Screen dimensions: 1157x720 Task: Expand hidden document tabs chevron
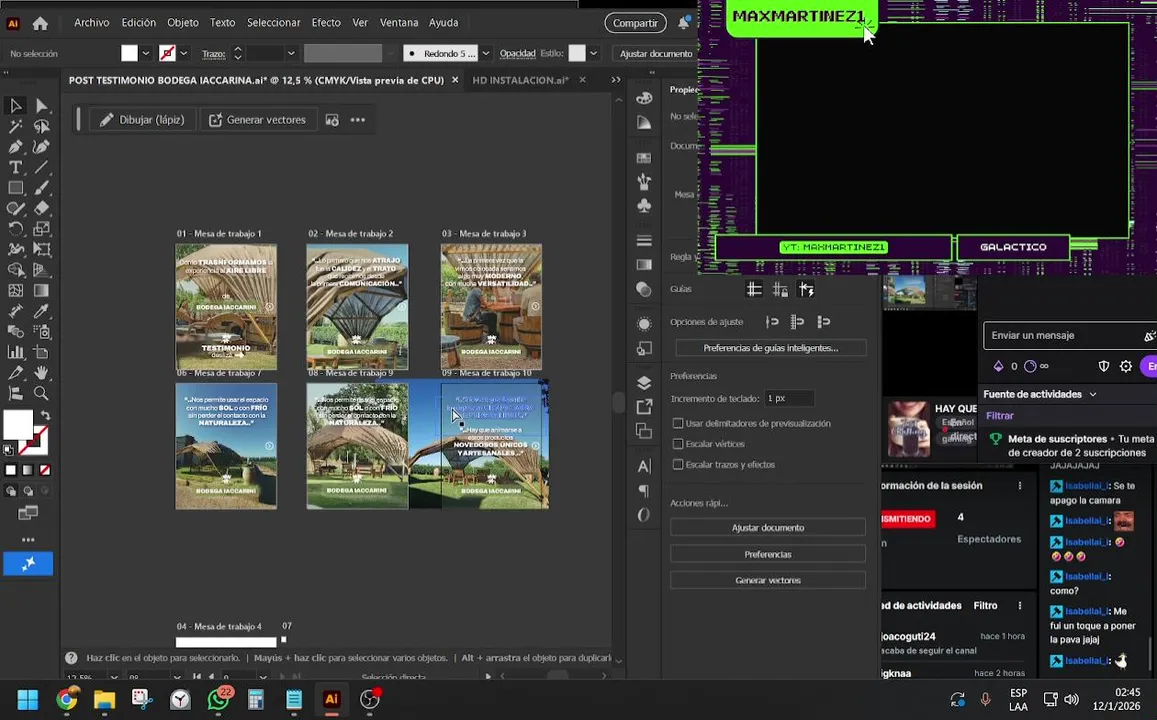point(616,80)
